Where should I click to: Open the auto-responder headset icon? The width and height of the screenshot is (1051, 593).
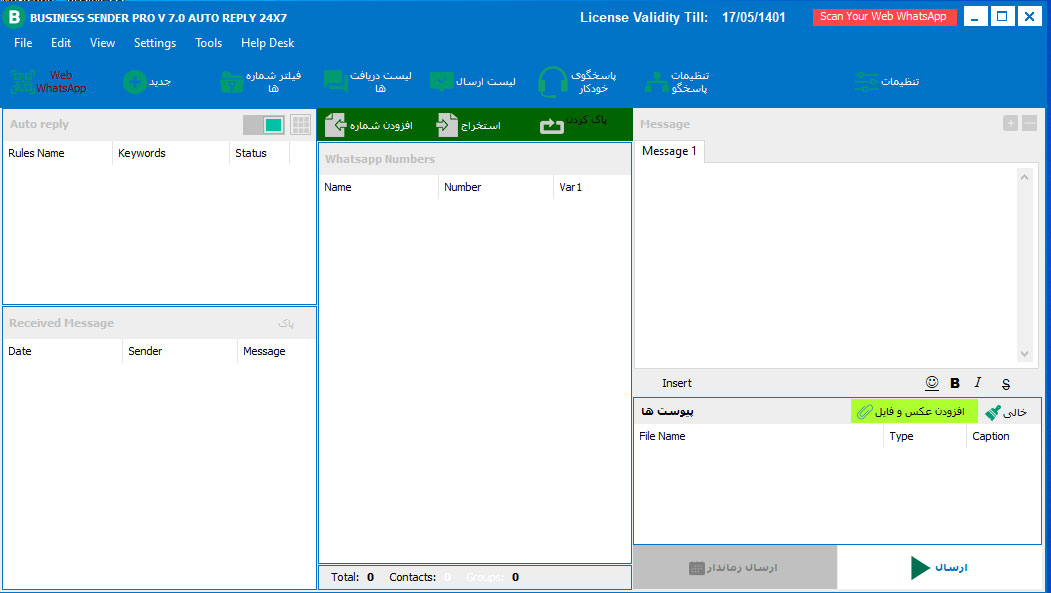tap(552, 82)
